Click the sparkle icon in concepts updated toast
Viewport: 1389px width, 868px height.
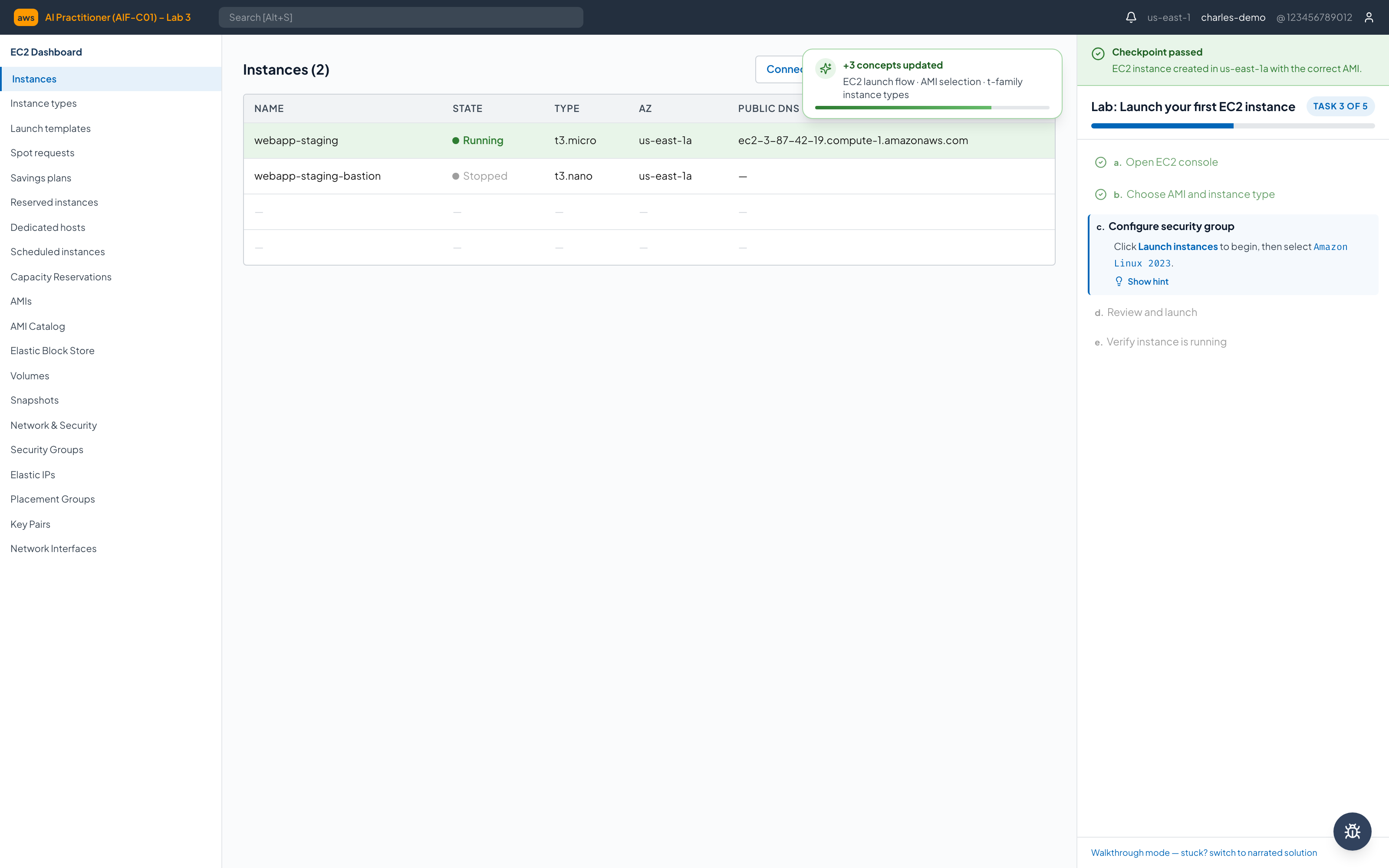[825, 69]
